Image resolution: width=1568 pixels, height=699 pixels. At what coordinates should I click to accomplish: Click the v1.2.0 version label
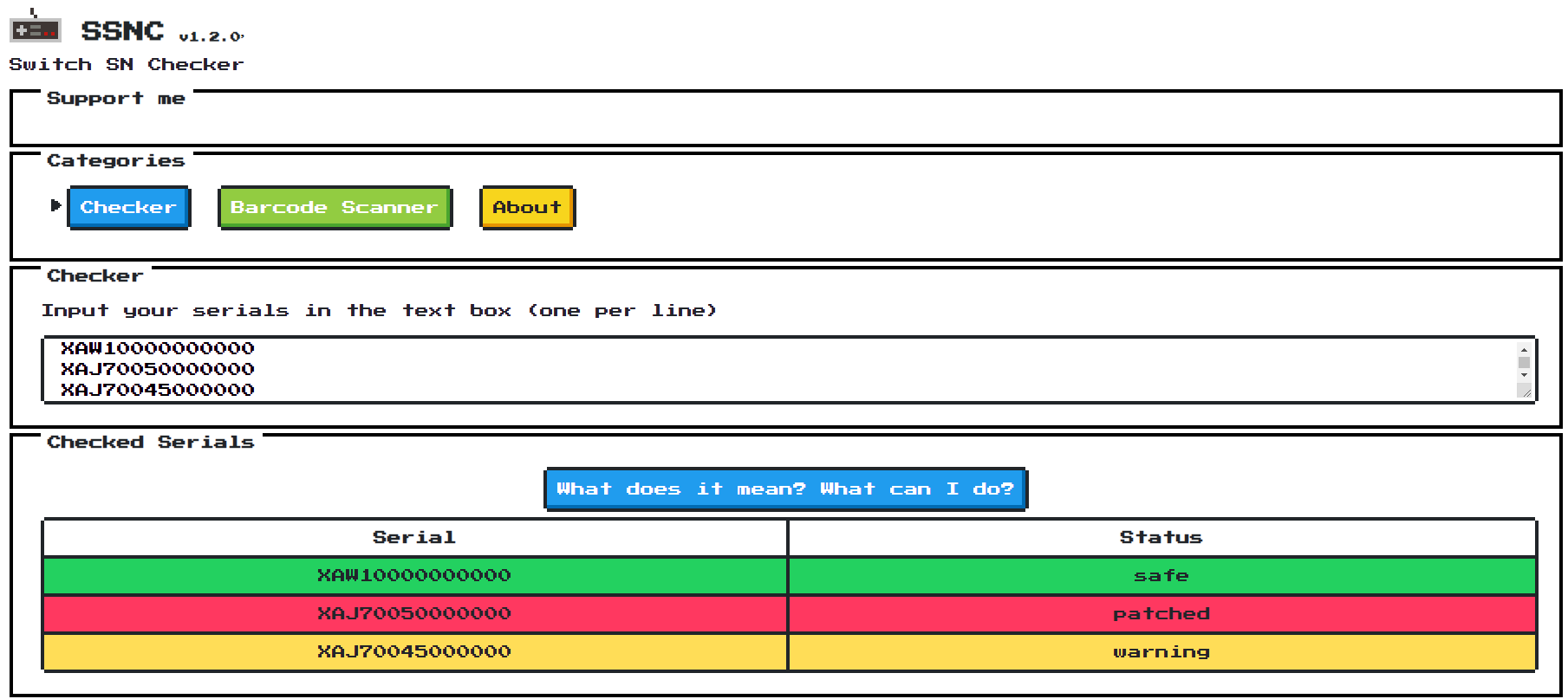(x=211, y=36)
